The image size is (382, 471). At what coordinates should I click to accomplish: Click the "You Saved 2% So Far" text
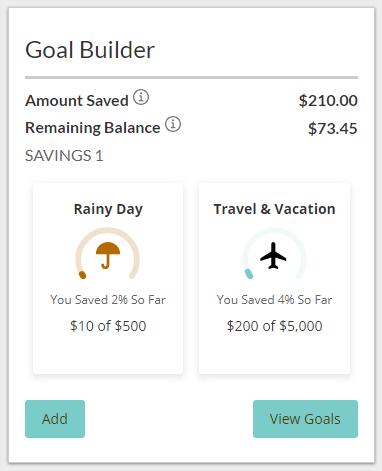click(x=108, y=300)
